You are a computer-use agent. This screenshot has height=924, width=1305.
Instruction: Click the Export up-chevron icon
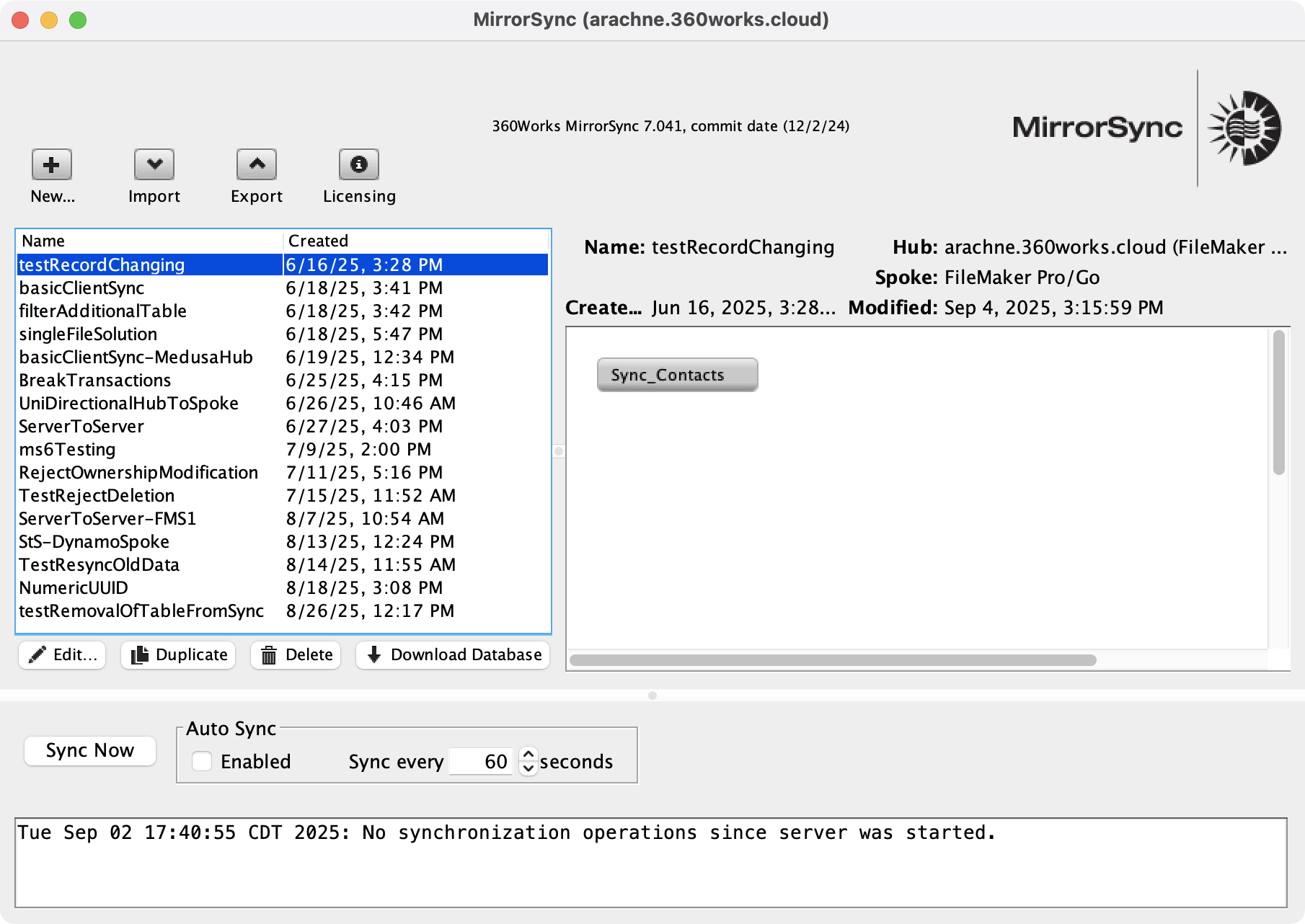tap(257, 165)
